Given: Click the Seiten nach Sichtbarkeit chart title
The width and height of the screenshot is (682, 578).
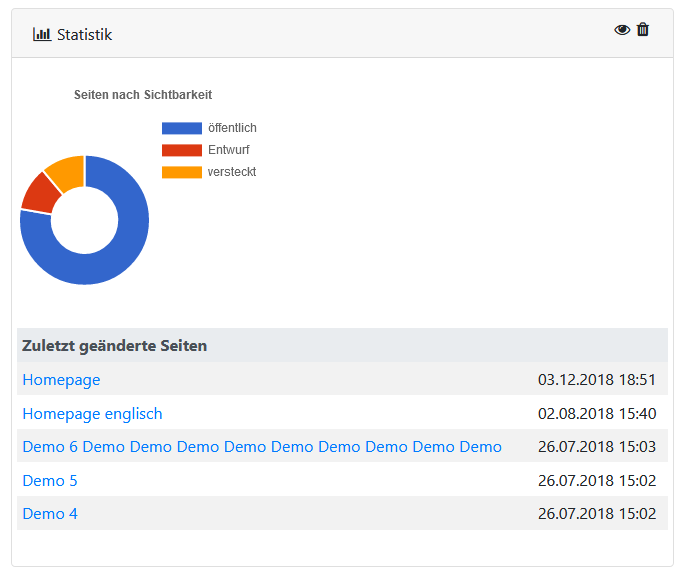Looking at the screenshot, I should [143, 95].
